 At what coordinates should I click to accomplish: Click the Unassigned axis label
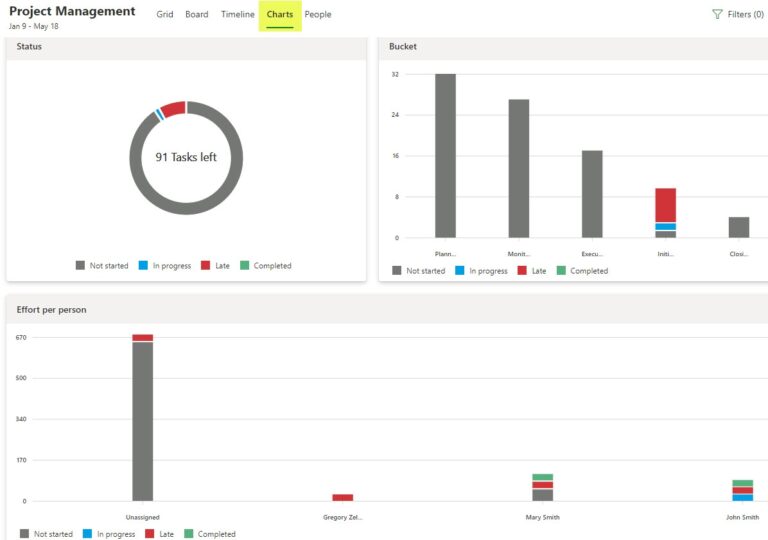[x=143, y=517]
